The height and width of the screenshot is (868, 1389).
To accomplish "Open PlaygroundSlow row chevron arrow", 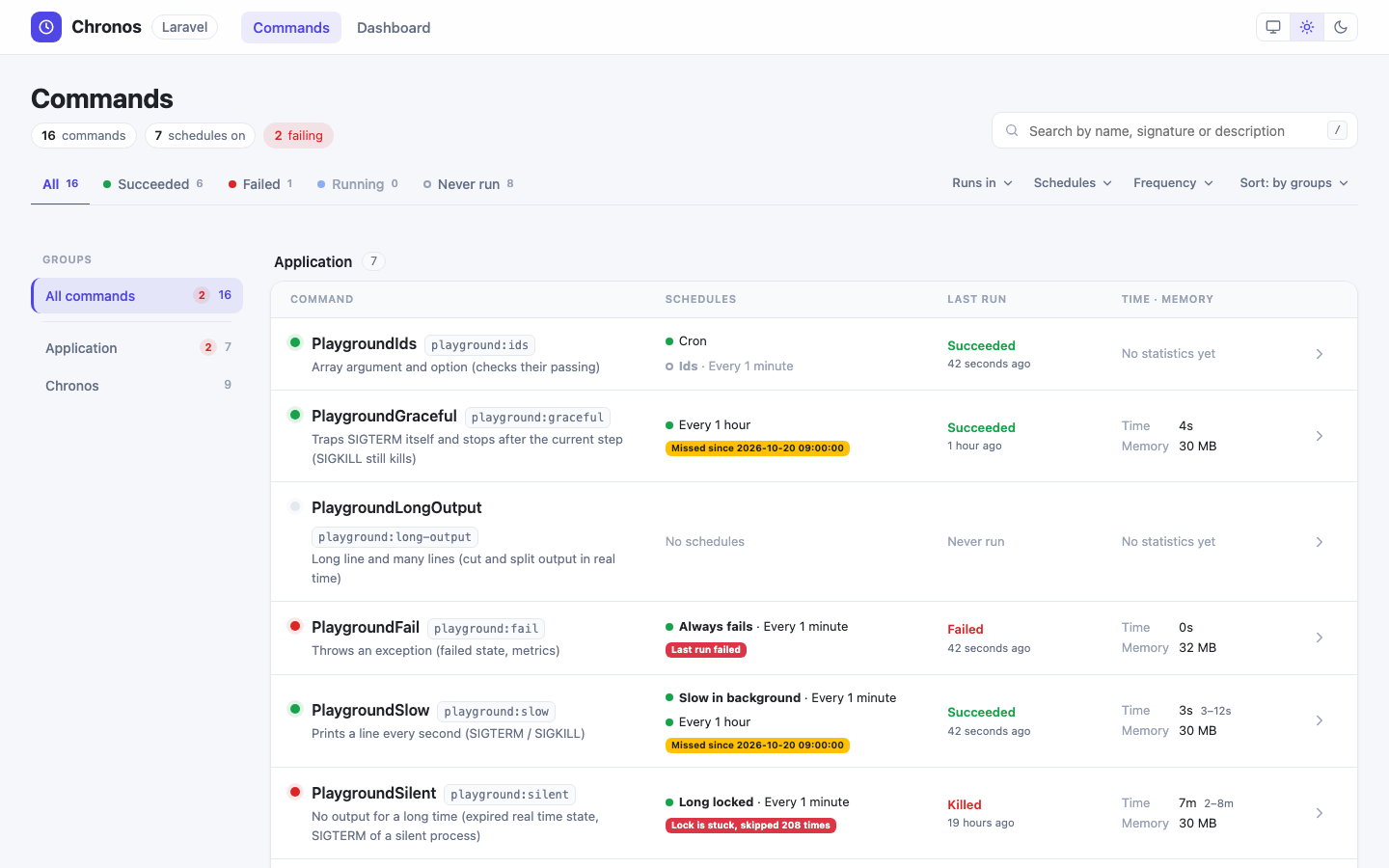I will pyautogui.click(x=1320, y=720).
